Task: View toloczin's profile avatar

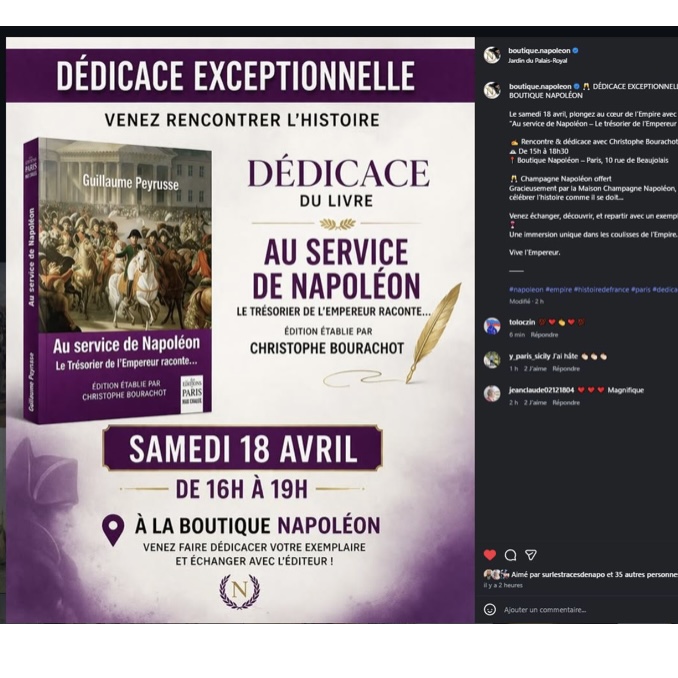Action: pos(492,326)
